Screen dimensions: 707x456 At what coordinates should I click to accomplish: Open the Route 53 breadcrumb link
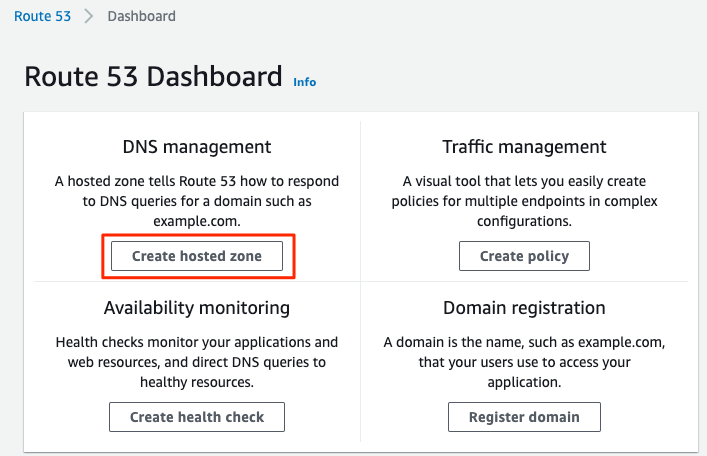coord(42,16)
